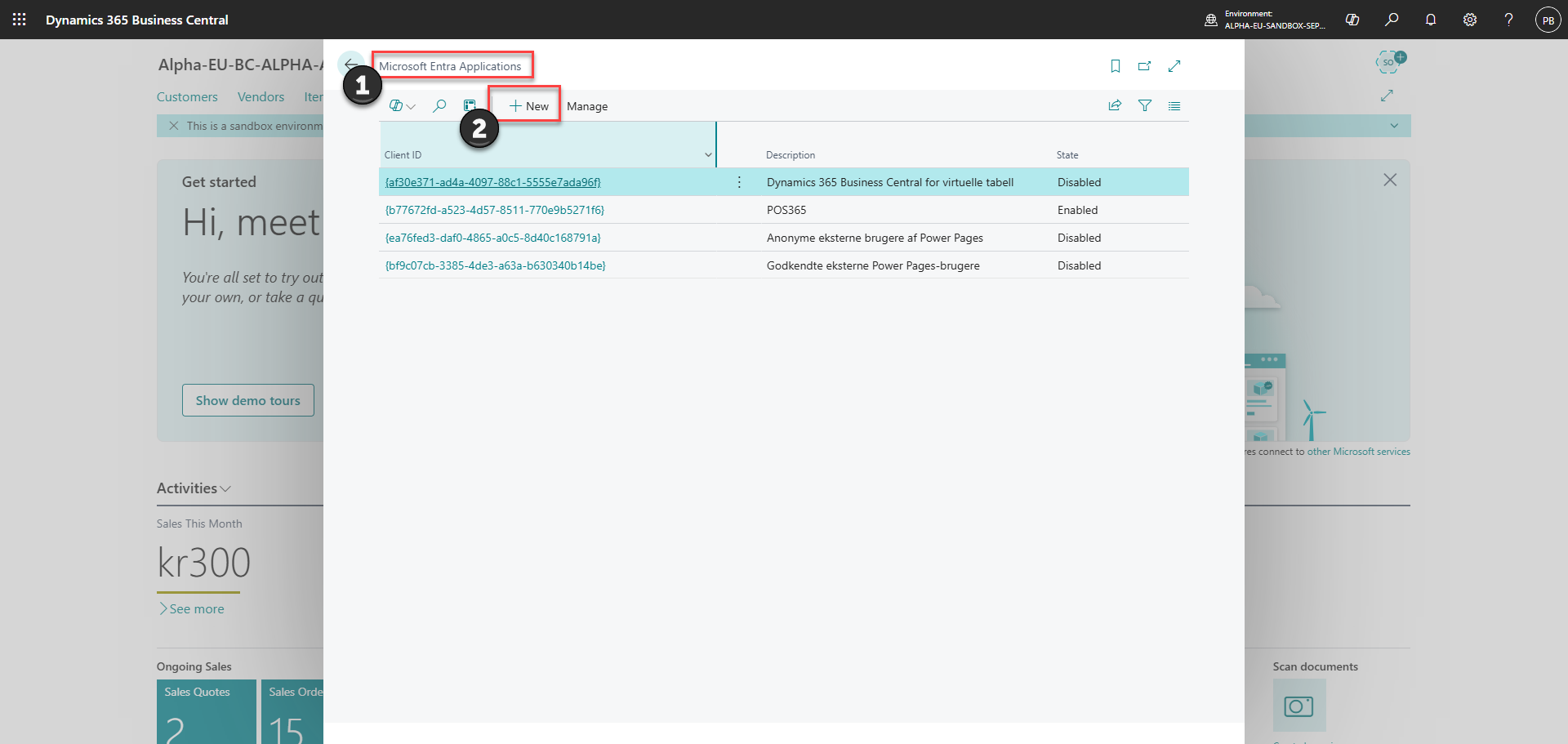
Task: Select POS365 description cell
Action: [786, 210]
